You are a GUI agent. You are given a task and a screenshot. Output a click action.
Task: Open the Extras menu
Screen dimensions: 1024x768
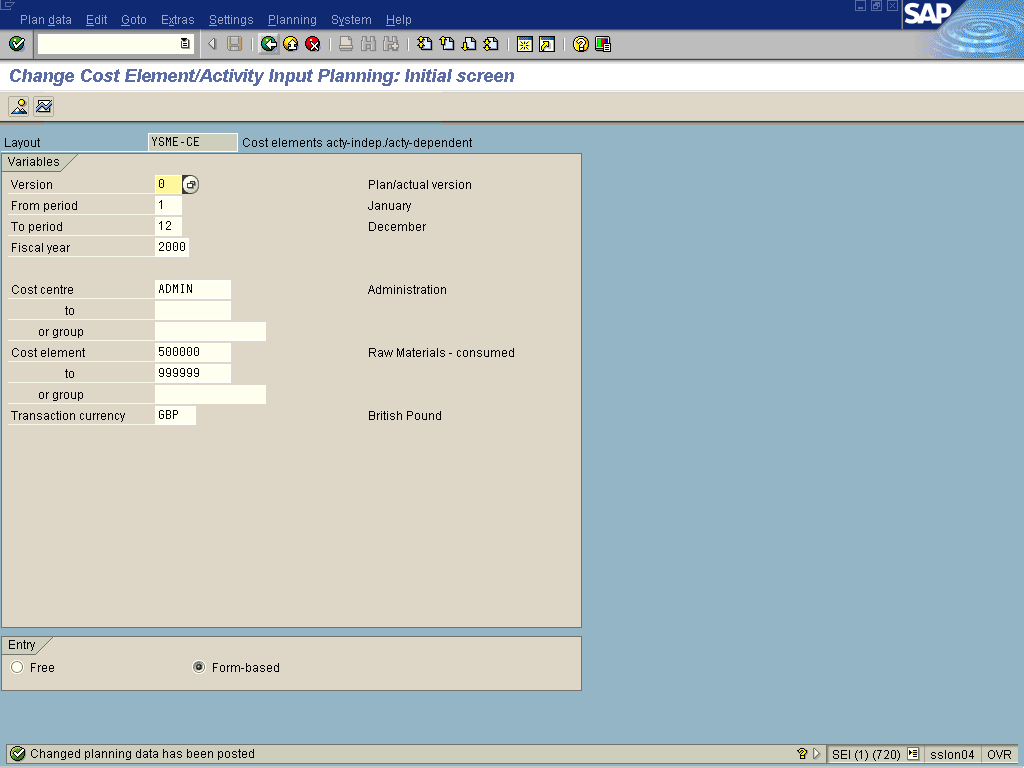click(x=177, y=20)
